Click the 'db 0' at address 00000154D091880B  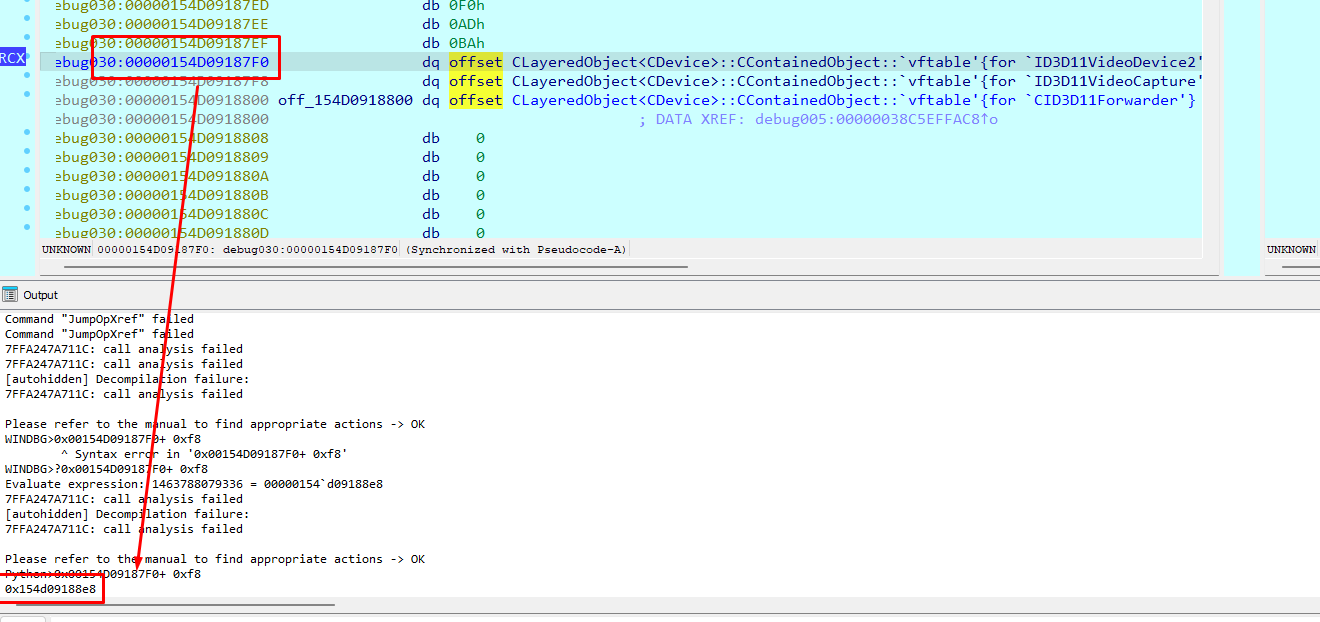453,195
